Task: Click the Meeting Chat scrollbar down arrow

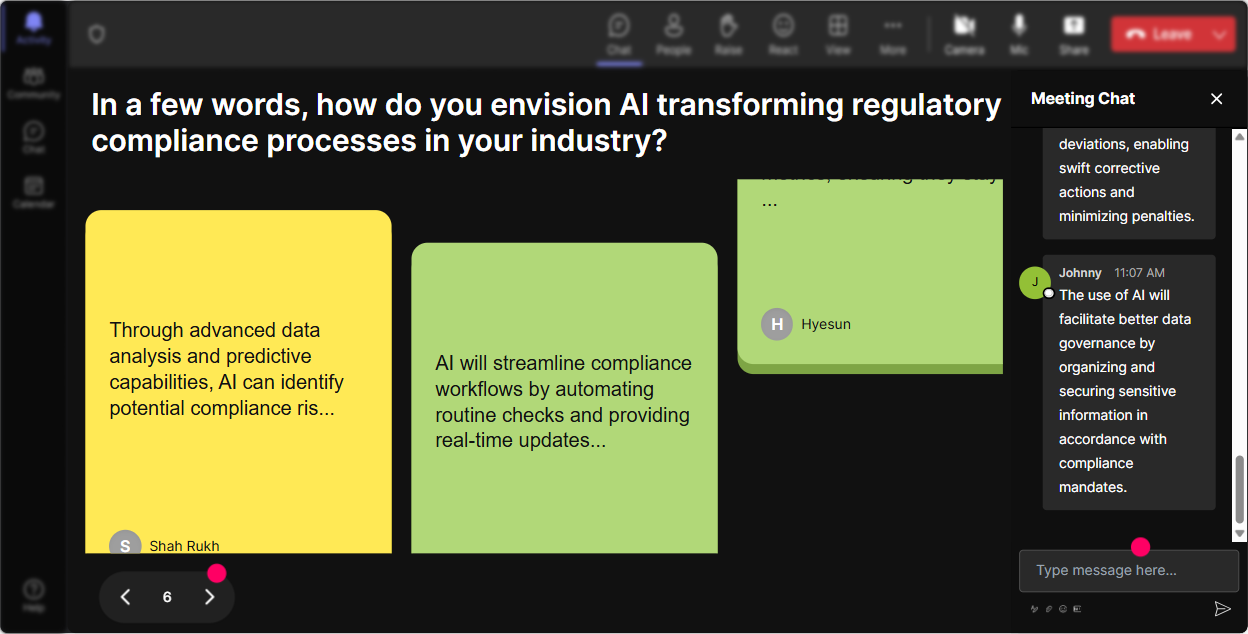Action: pos(1240,535)
